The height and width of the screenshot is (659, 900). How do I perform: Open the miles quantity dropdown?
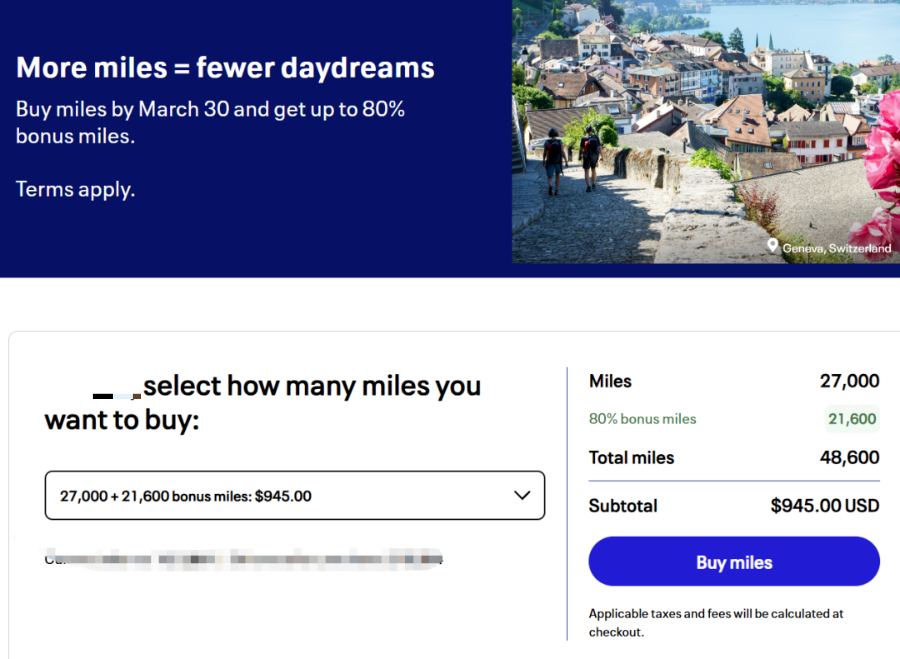294,495
